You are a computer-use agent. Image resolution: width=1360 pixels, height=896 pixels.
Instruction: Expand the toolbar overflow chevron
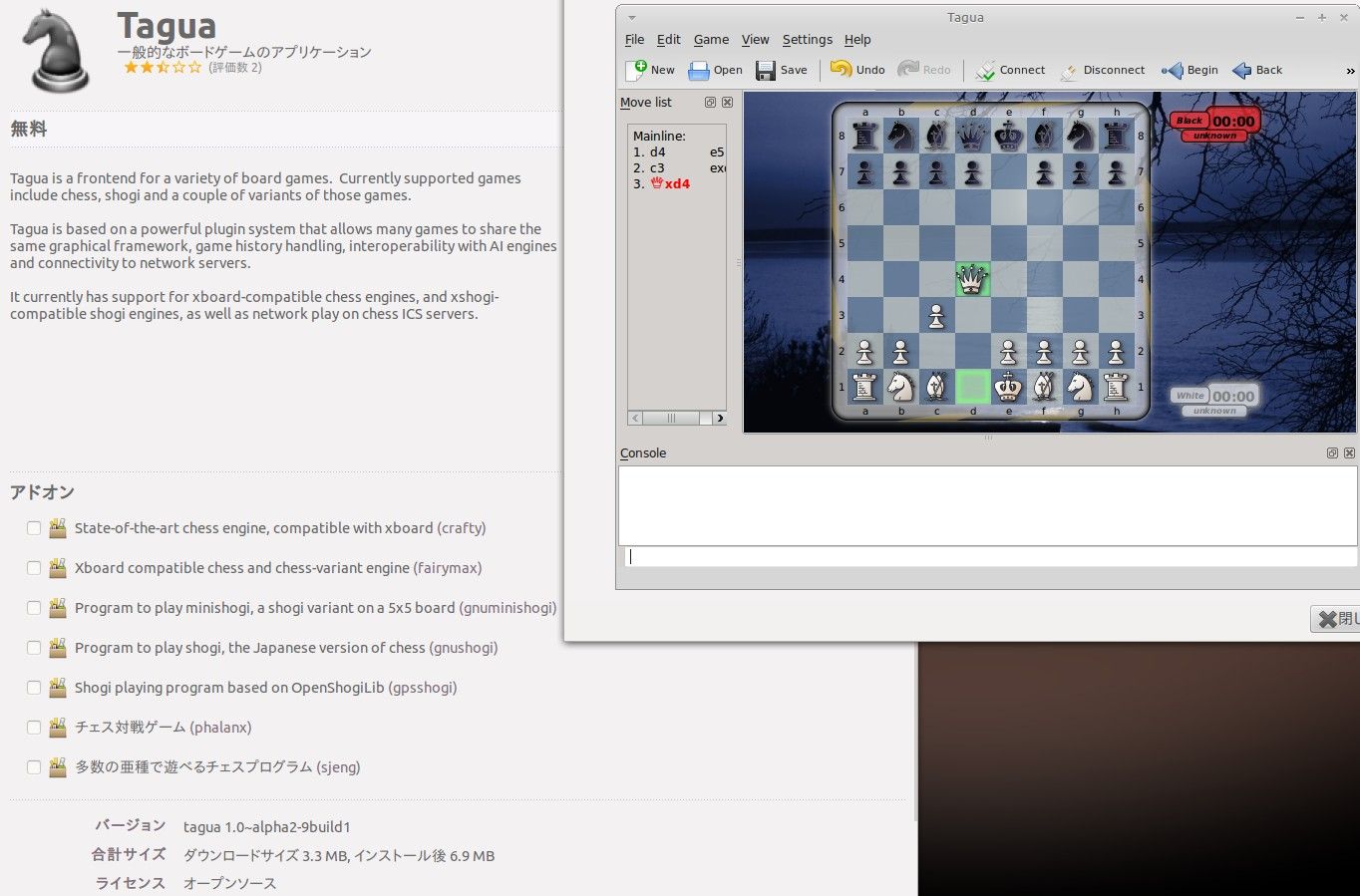(1350, 71)
